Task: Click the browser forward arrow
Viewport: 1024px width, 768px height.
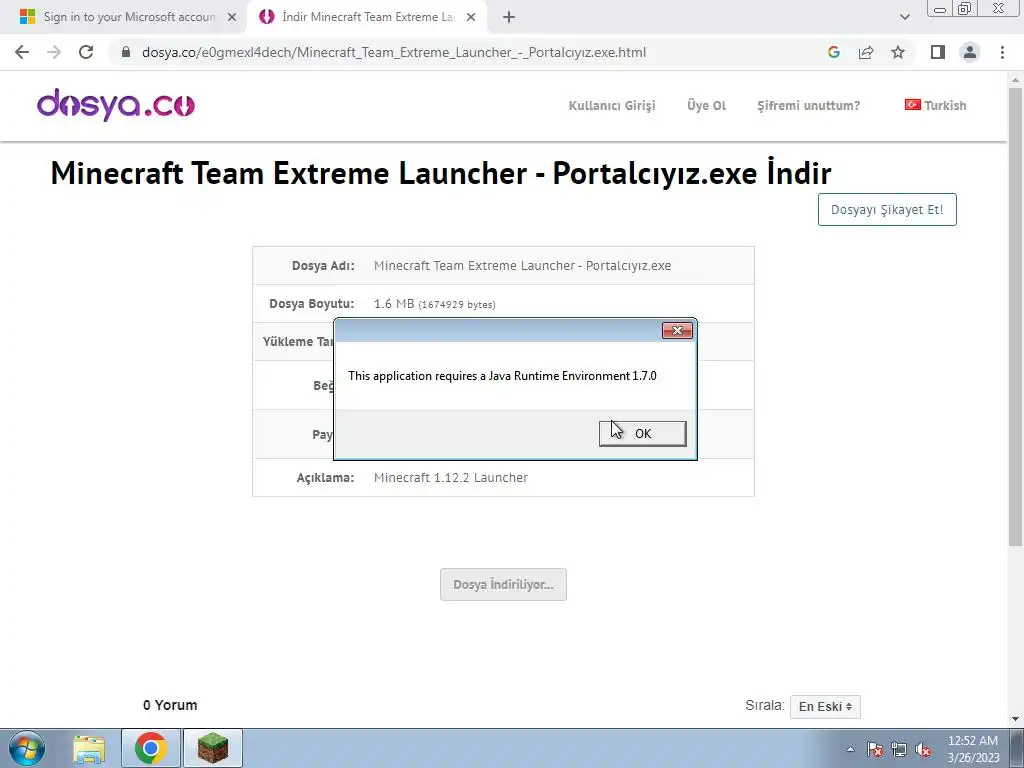Action: pyautogui.click(x=54, y=52)
